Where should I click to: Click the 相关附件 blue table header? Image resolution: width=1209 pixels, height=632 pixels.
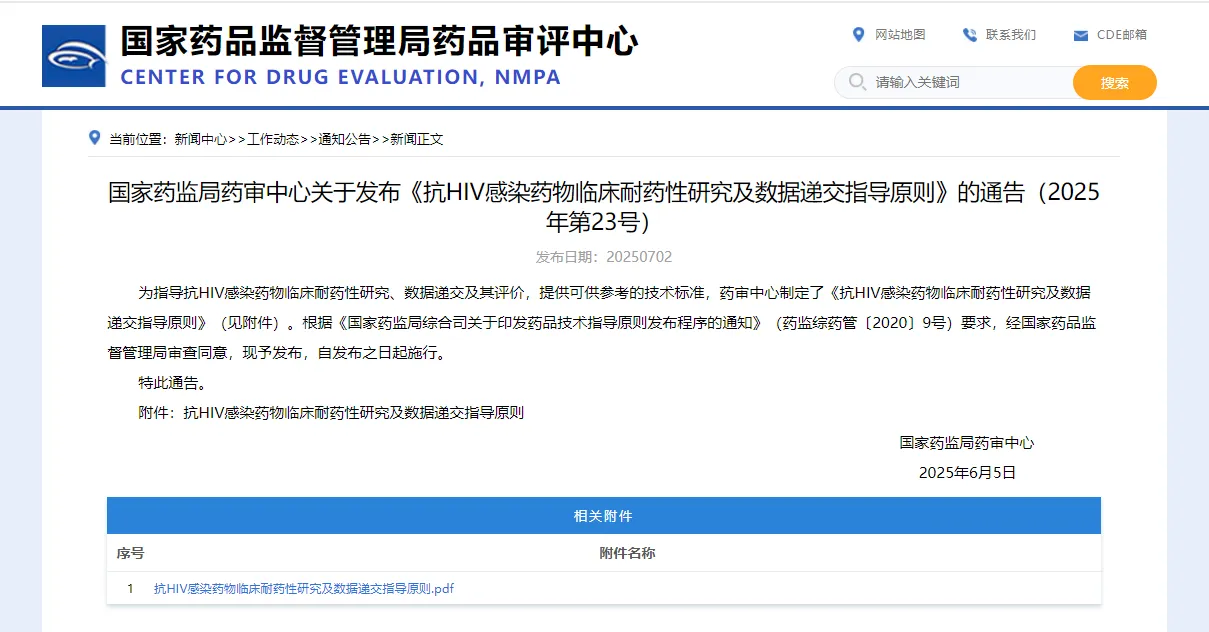point(603,516)
